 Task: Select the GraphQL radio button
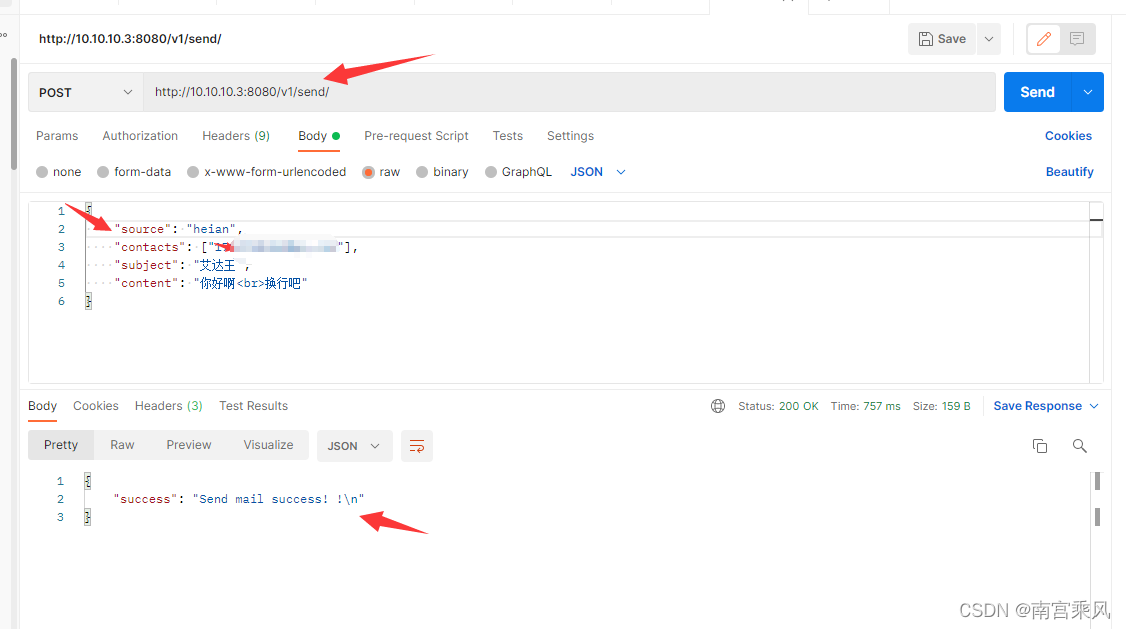tap(490, 172)
